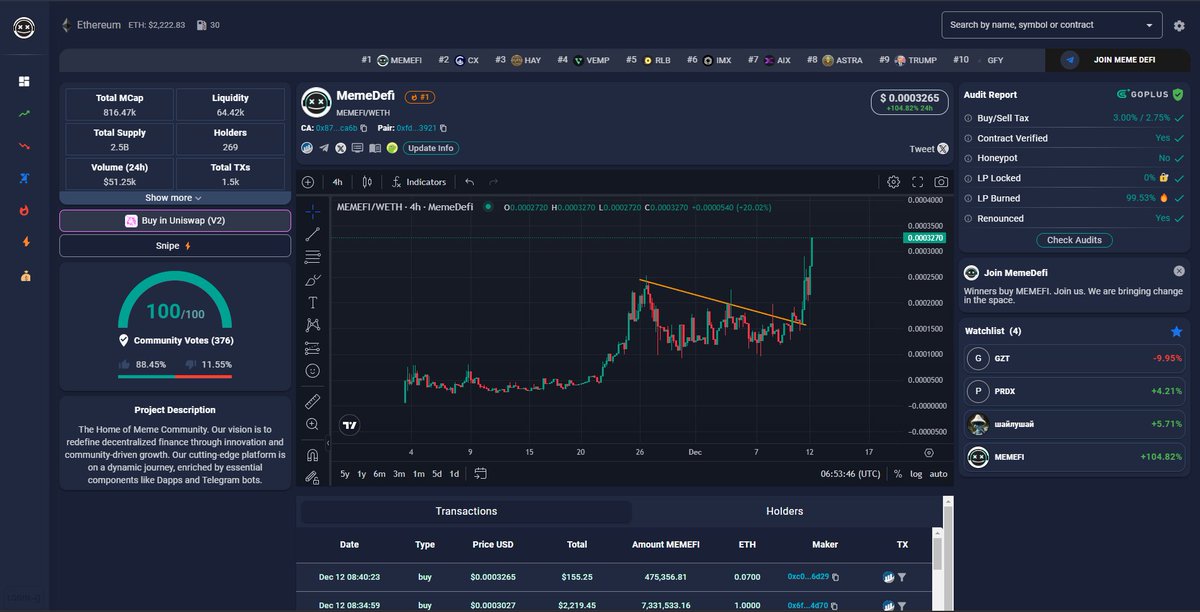The width and height of the screenshot is (1200, 612).
Task: Toggle log scale on chart
Action: pos(917,474)
